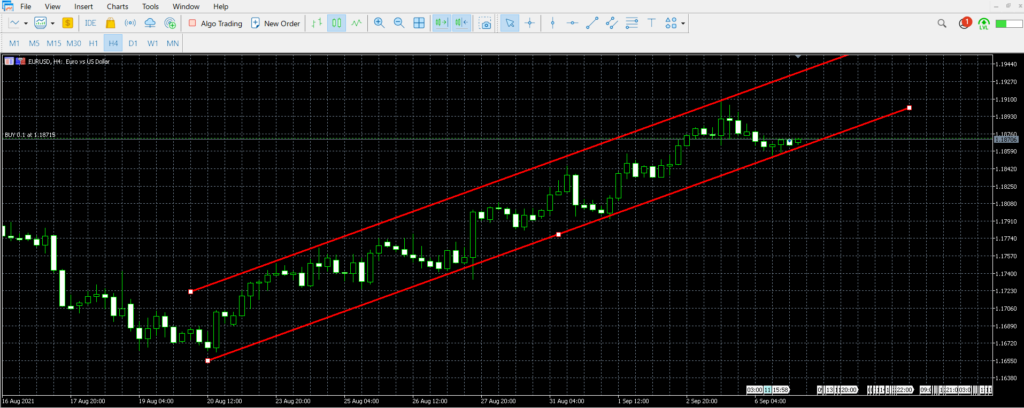Open the templates dropdown arrow

click(x=54, y=23)
